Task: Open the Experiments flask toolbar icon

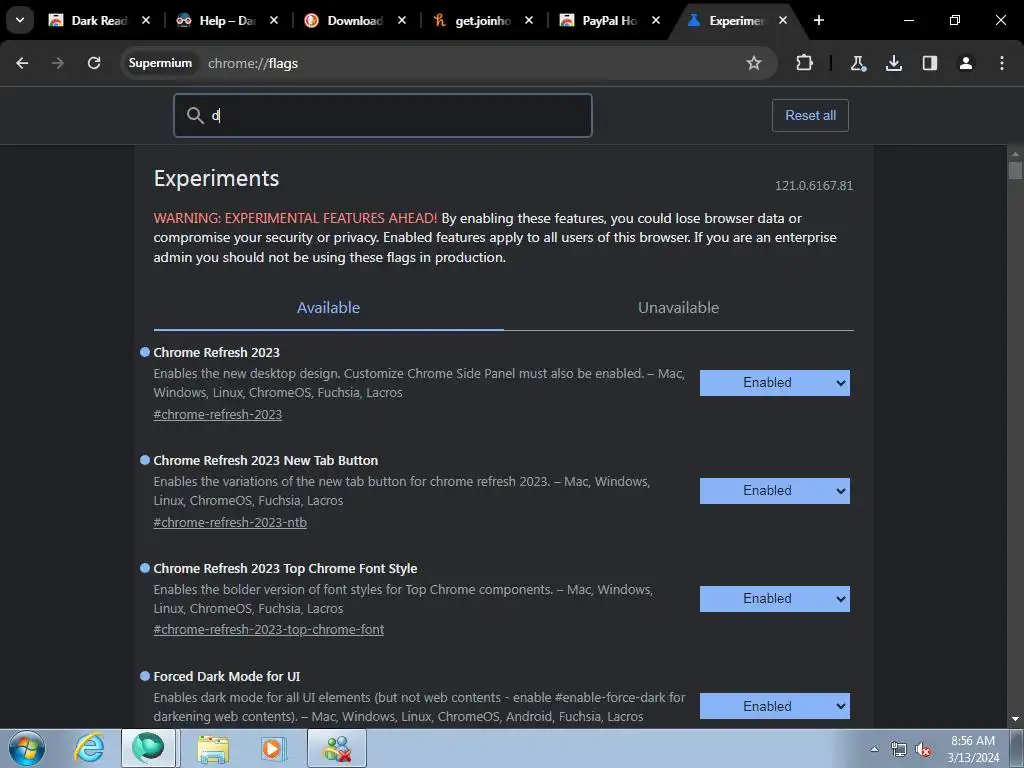Action: 857,63
